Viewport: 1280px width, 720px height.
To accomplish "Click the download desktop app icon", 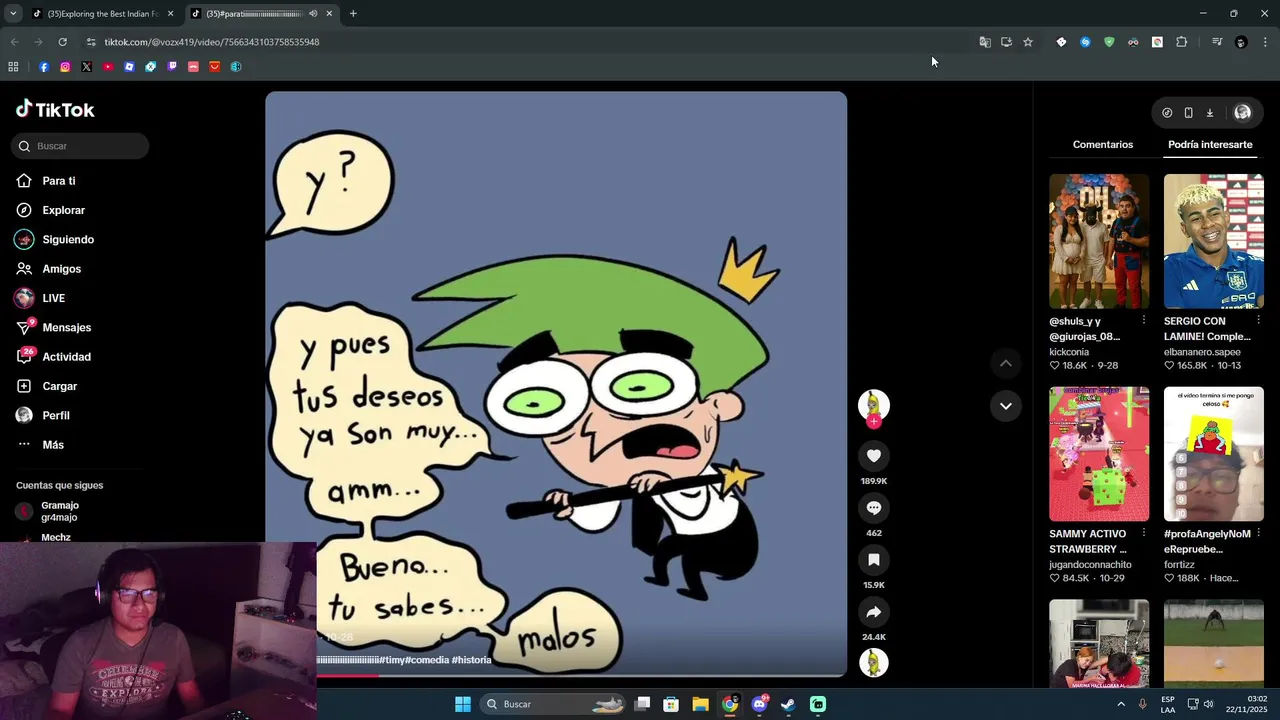I will pyautogui.click(x=1209, y=113).
